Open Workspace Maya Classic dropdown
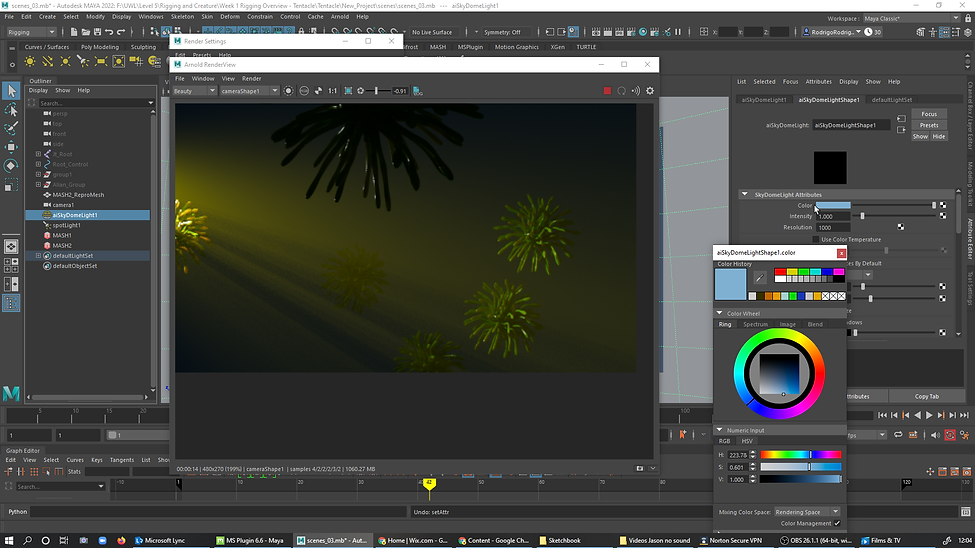The height and width of the screenshot is (548, 975). click(x=912, y=19)
